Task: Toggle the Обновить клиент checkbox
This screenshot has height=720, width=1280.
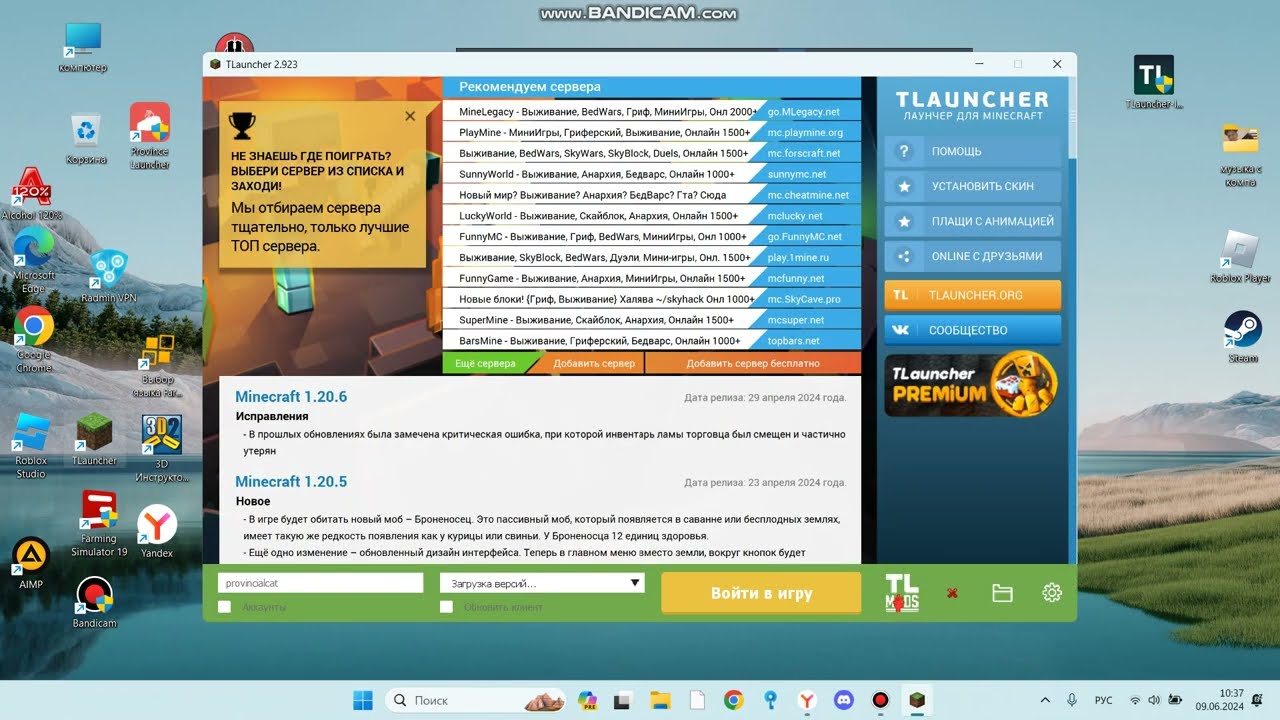Action: point(446,607)
